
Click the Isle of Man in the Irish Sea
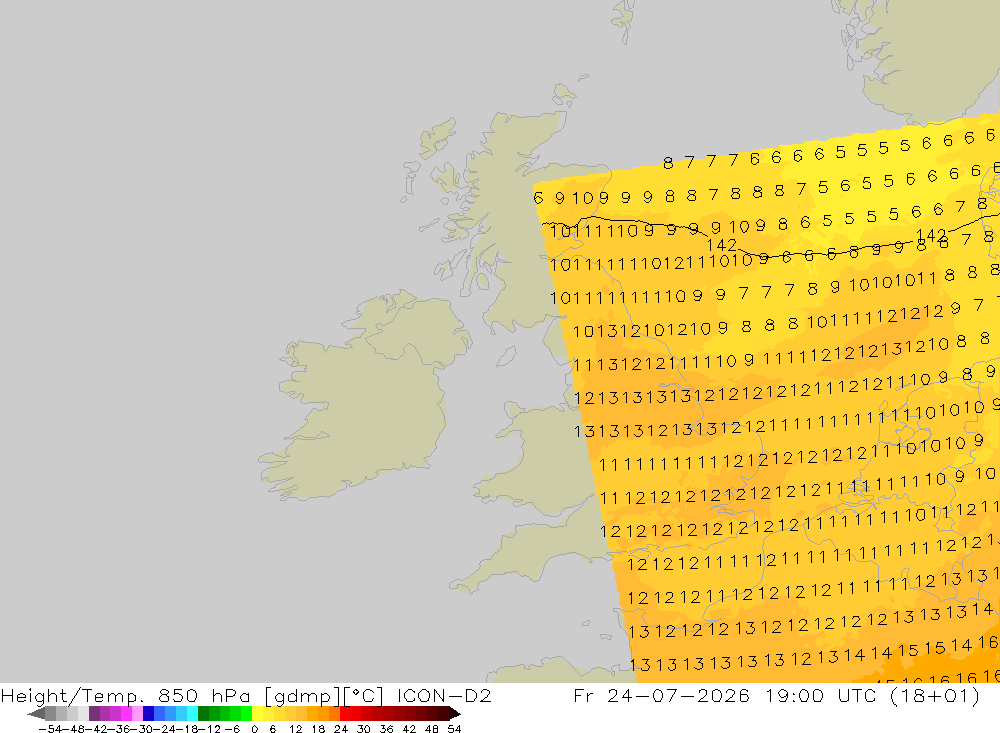[507, 356]
